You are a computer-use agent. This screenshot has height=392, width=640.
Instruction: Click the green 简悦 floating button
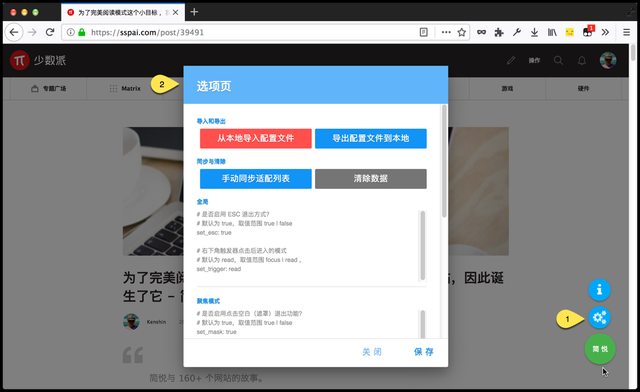coord(600,349)
